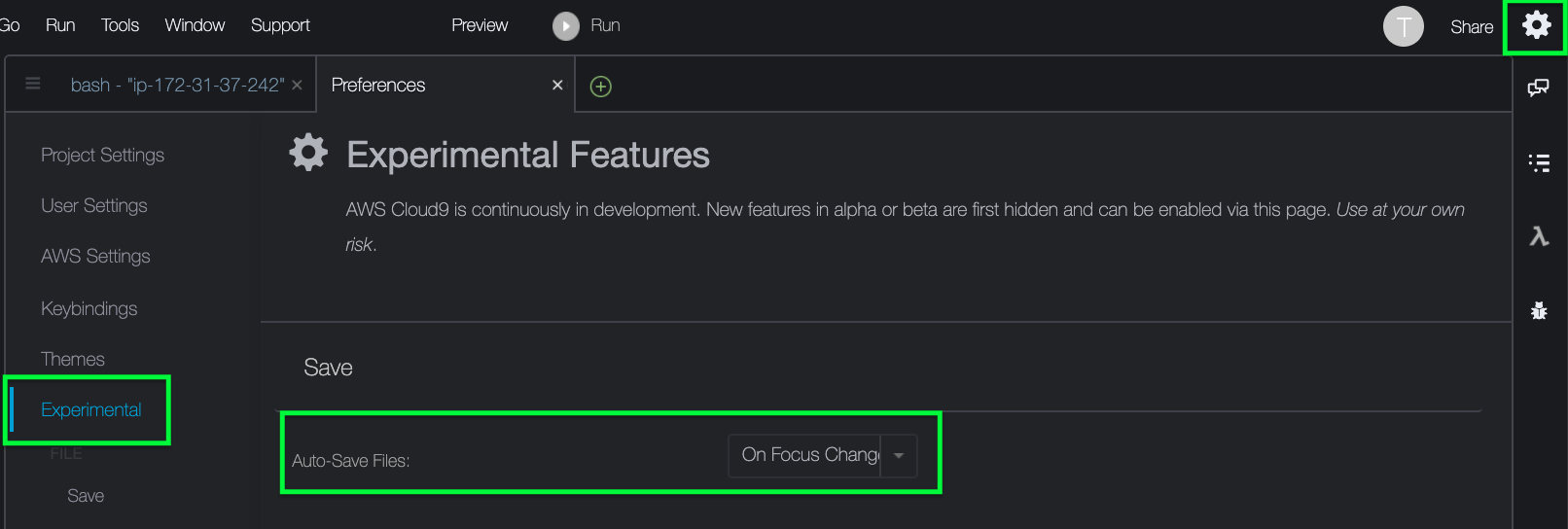1568x529 pixels.
Task: Click the Run text next to play icon
Action: (605, 25)
